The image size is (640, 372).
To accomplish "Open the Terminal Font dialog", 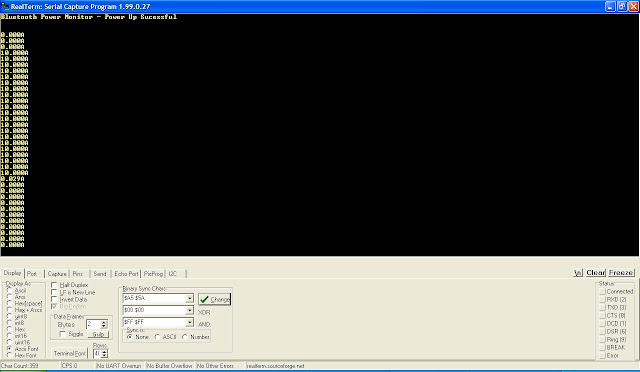I will point(70,353).
